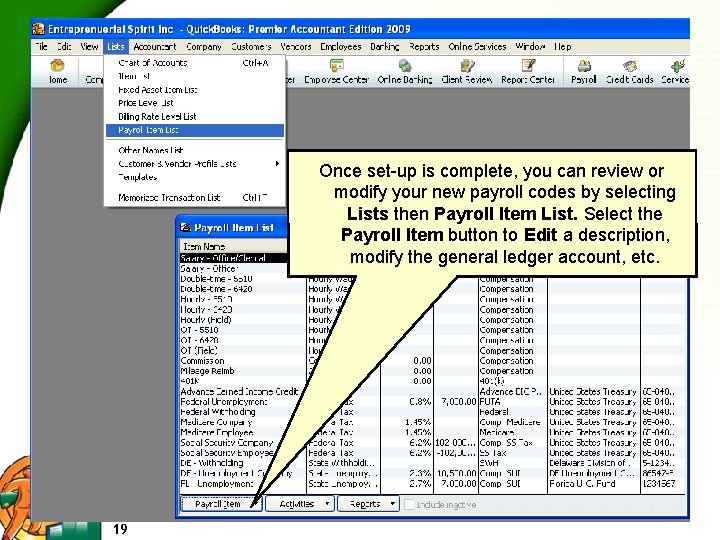Choose Item List from Lists menu

[x=195, y=76]
